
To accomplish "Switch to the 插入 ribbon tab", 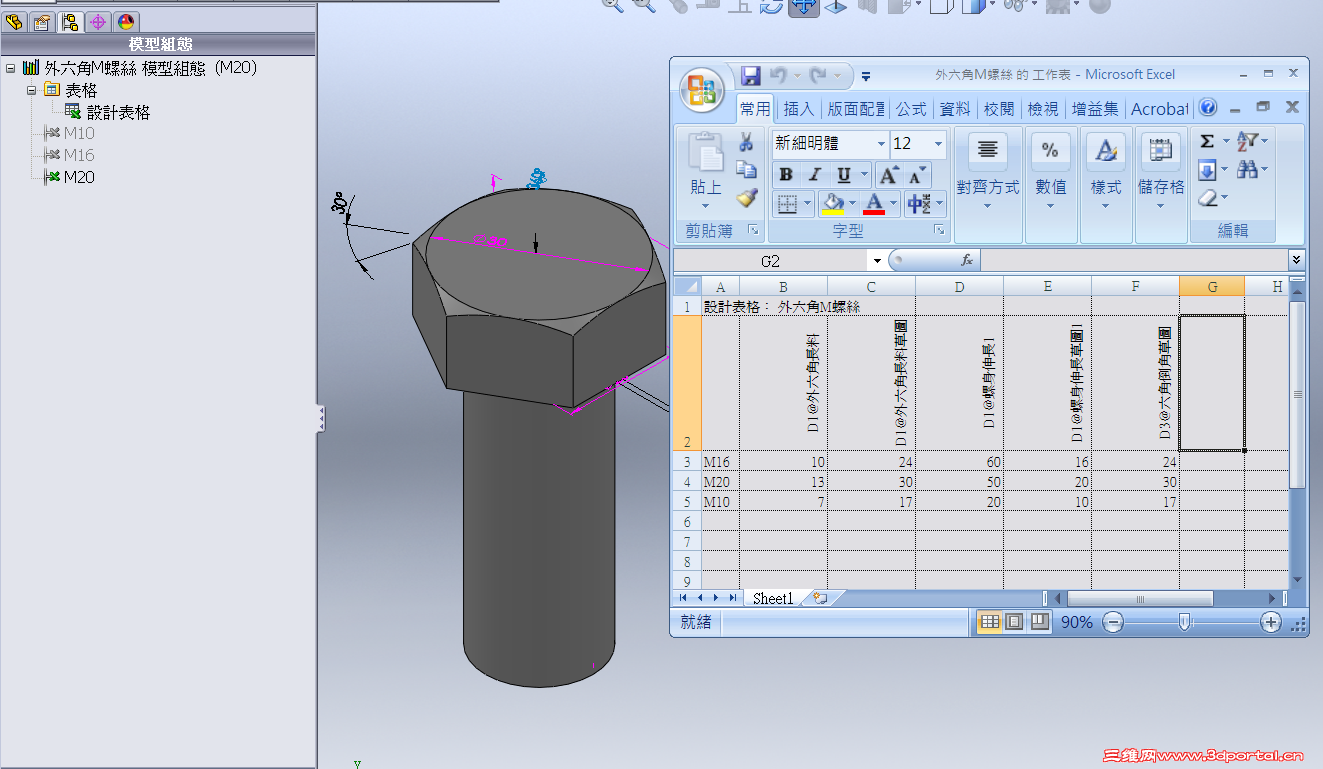I will [x=798, y=109].
